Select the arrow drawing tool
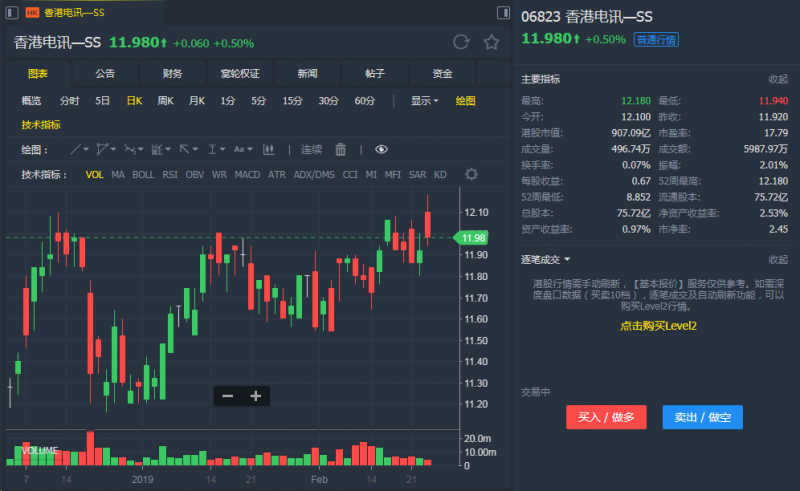The width and height of the screenshot is (800, 491). [184, 149]
